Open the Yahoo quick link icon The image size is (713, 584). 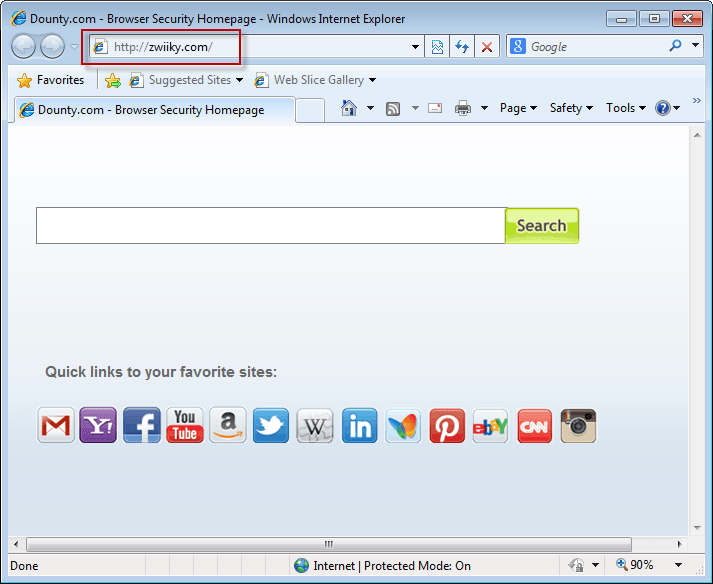(x=98, y=425)
